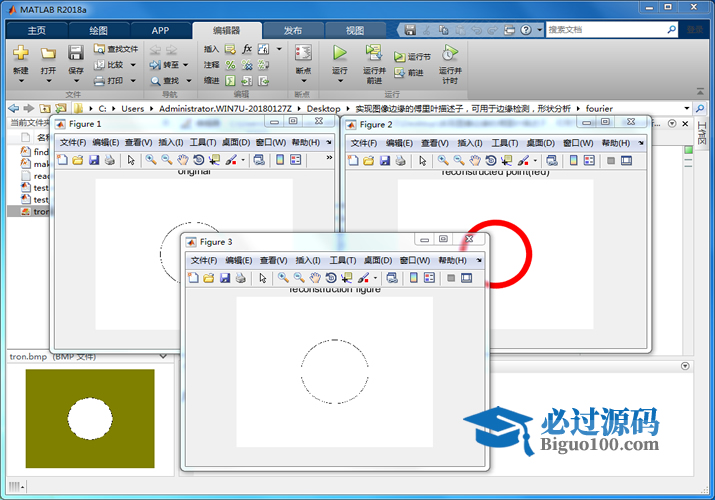Click Figure 3 hide plot tools icon

[x=451, y=278]
